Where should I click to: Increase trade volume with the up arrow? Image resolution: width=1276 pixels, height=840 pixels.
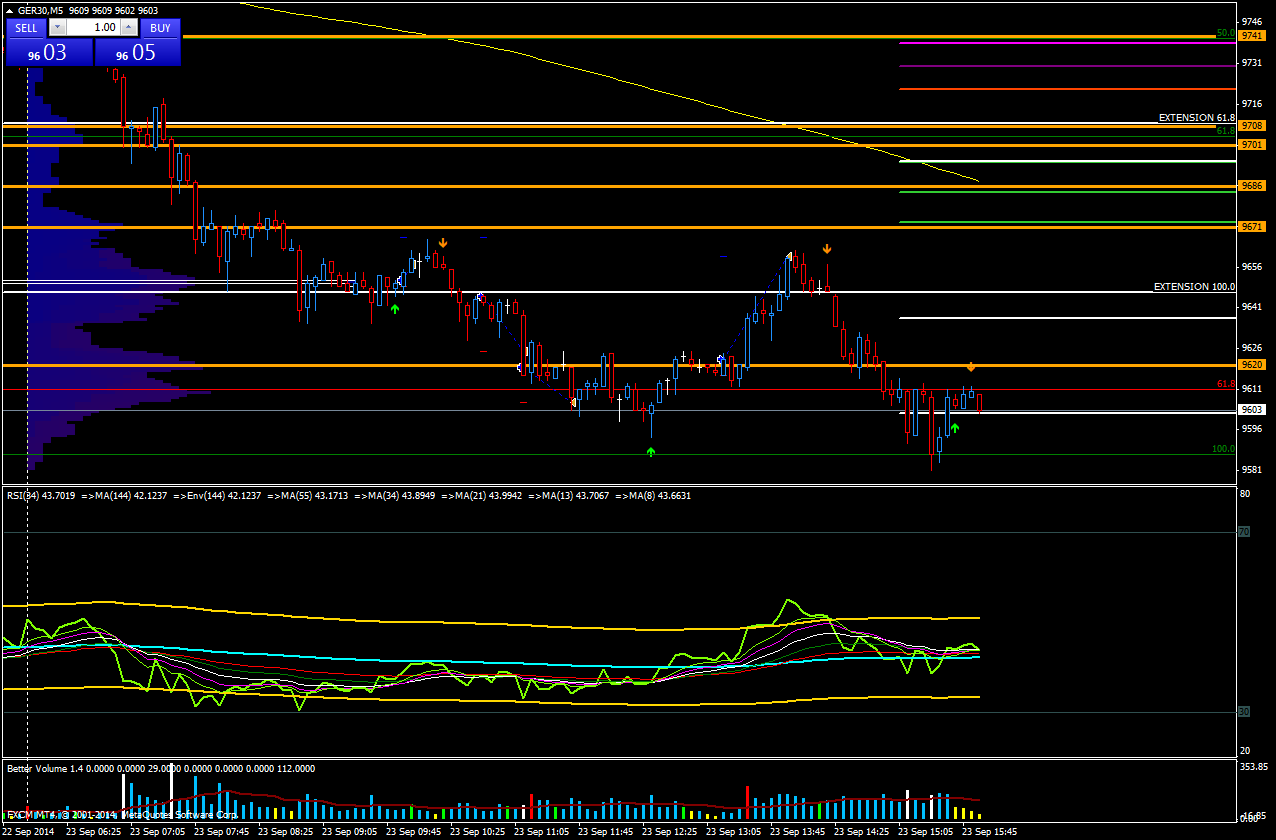tap(130, 28)
